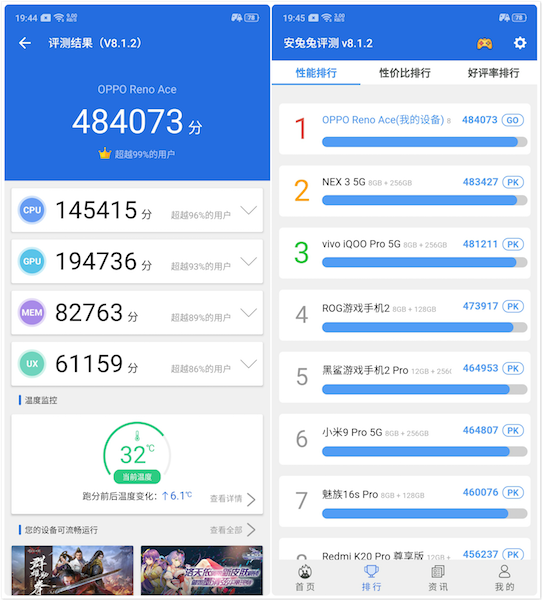
Task: Open settings gear in AnTuTu header
Action: pyautogui.click(x=519, y=43)
